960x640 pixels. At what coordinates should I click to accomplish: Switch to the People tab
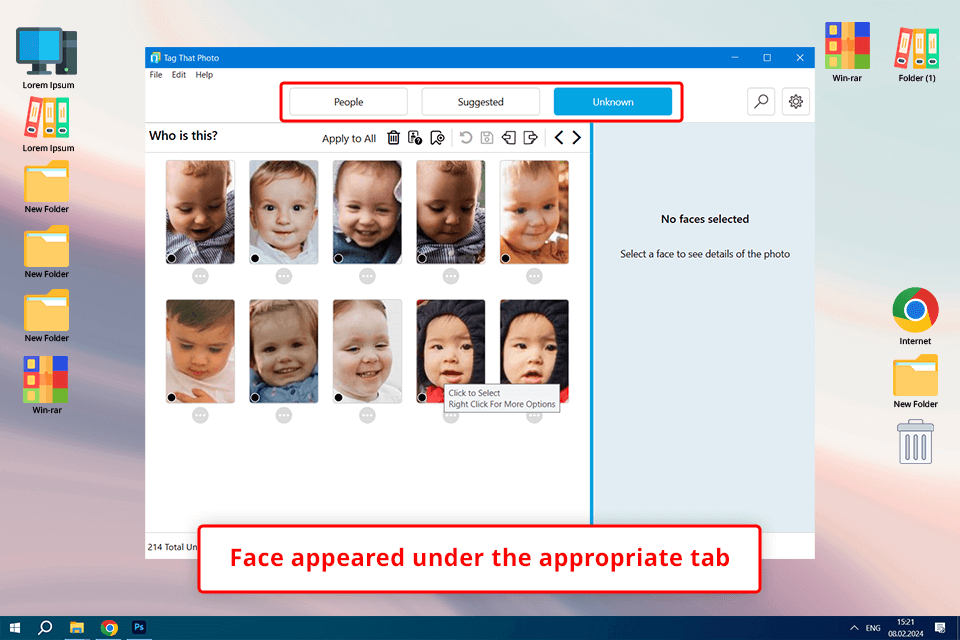coord(348,102)
